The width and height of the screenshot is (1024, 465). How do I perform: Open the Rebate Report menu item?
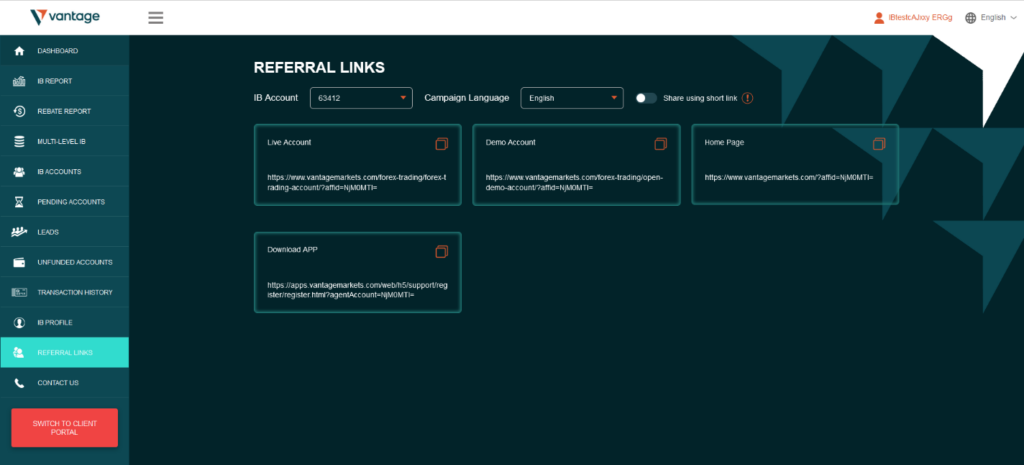pos(63,111)
